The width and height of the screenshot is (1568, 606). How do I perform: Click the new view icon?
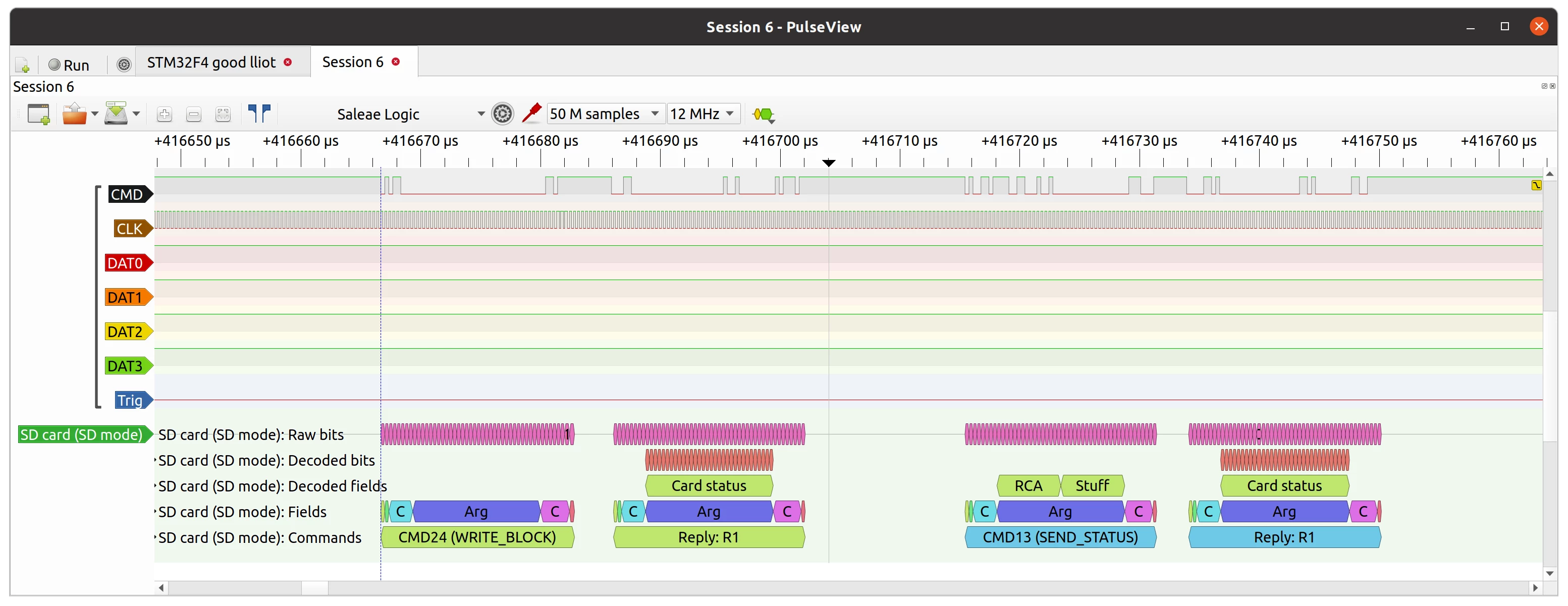(38, 114)
